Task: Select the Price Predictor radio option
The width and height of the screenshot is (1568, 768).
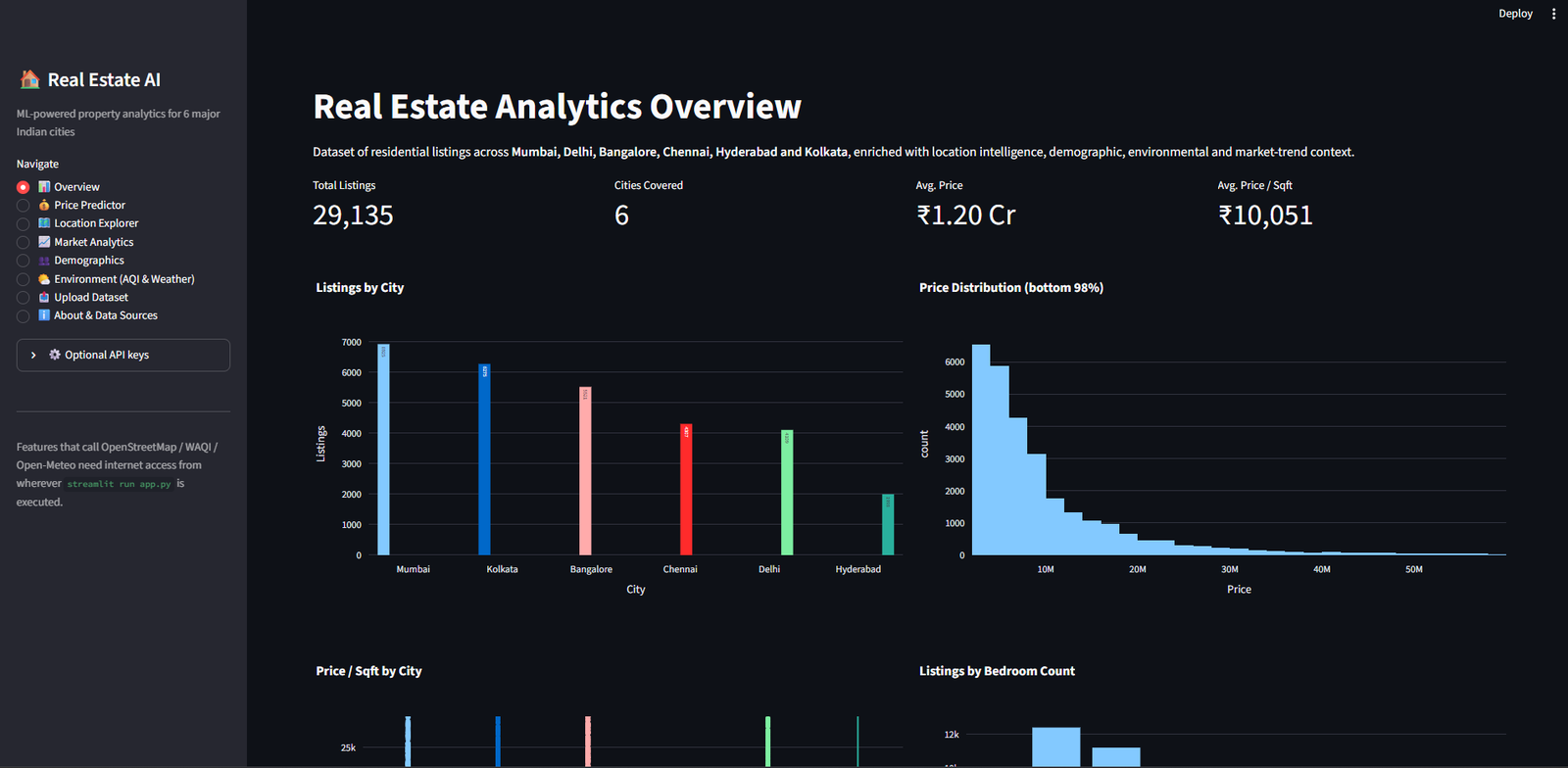Action: (23, 206)
